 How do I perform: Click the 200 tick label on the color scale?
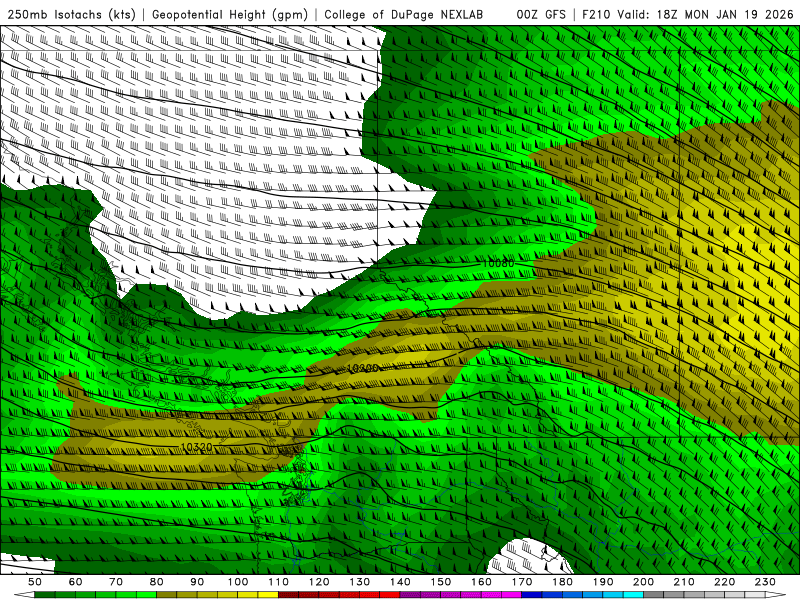643,582
